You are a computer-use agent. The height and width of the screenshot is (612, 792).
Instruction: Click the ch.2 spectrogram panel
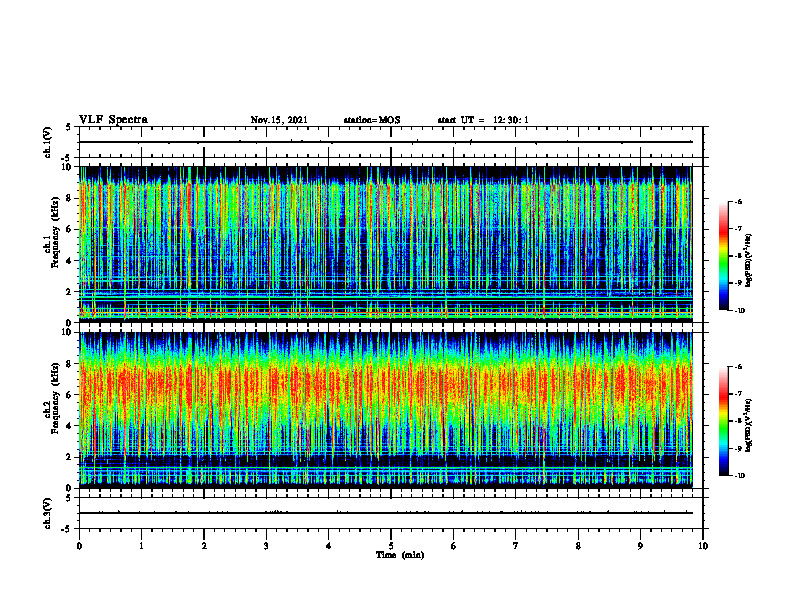(x=386, y=410)
